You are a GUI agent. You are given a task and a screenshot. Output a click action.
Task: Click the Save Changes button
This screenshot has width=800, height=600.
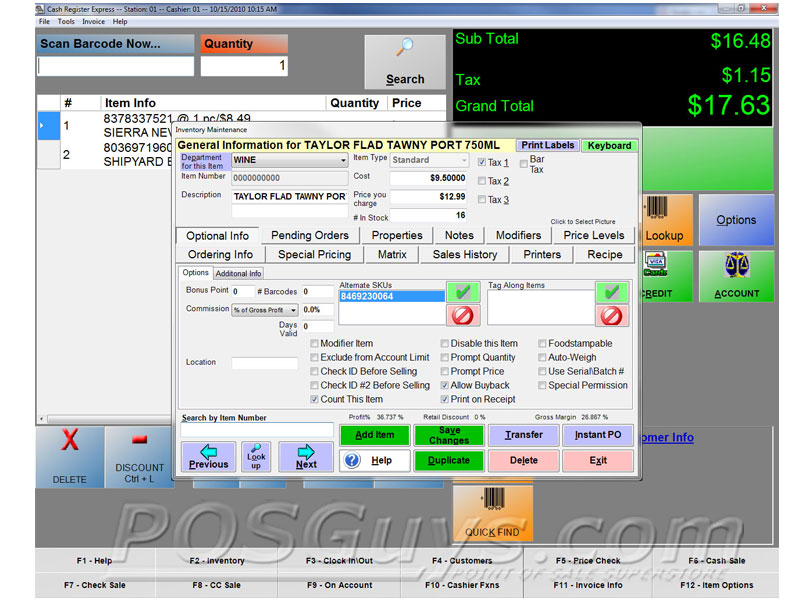click(449, 435)
